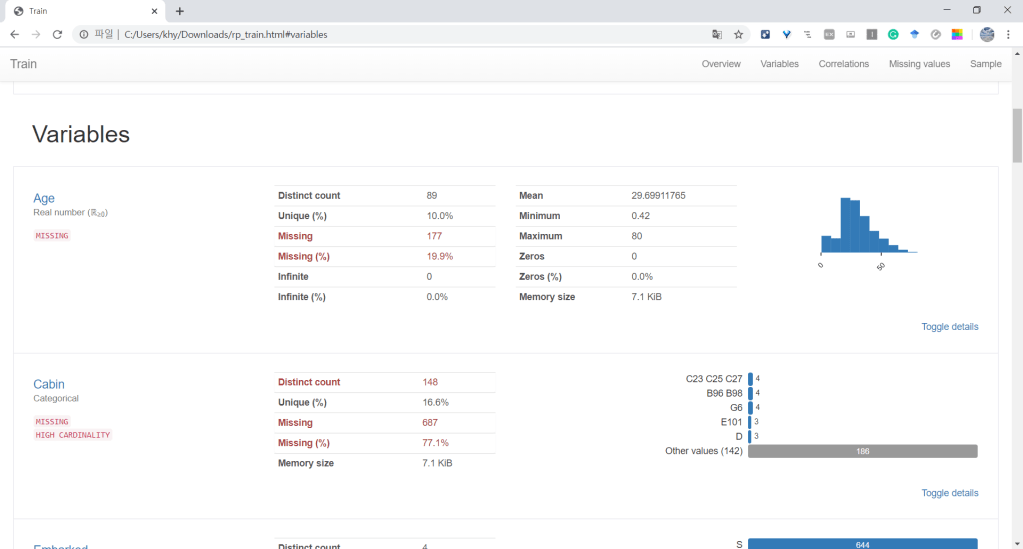Click the Cabin variable name link
The image size is (1023, 549).
48,384
